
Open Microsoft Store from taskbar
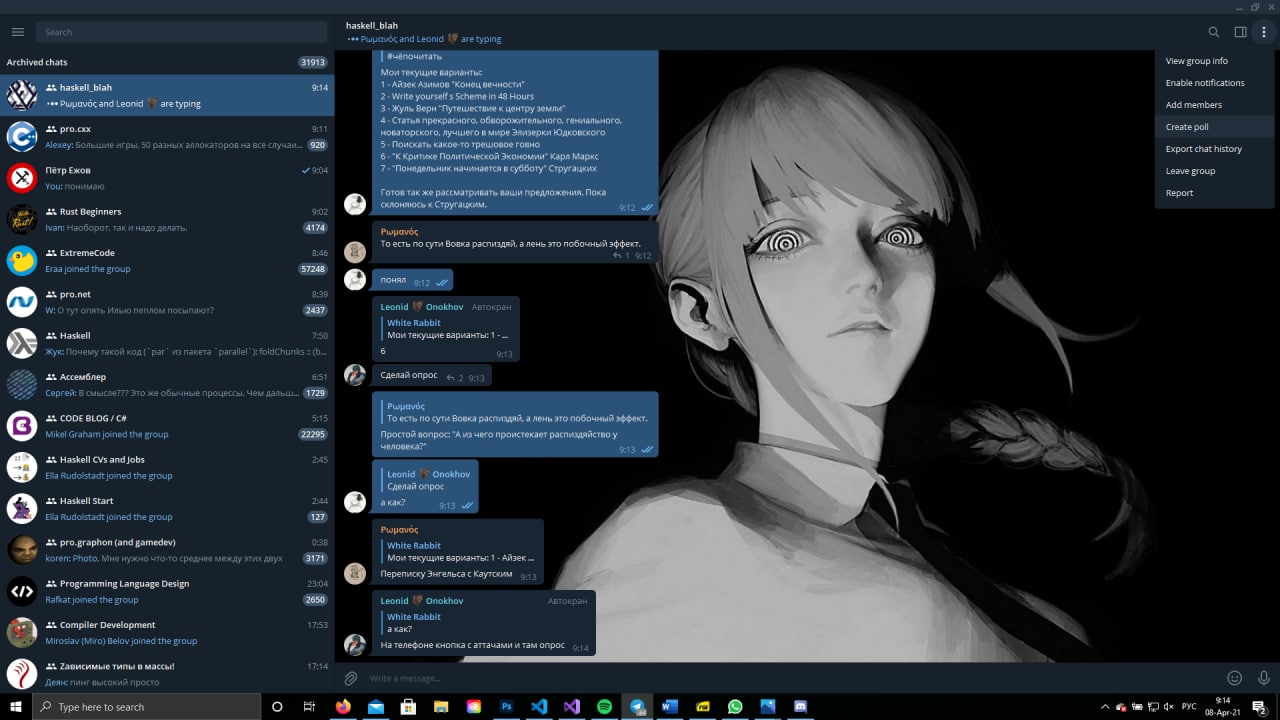click(408, 706)
